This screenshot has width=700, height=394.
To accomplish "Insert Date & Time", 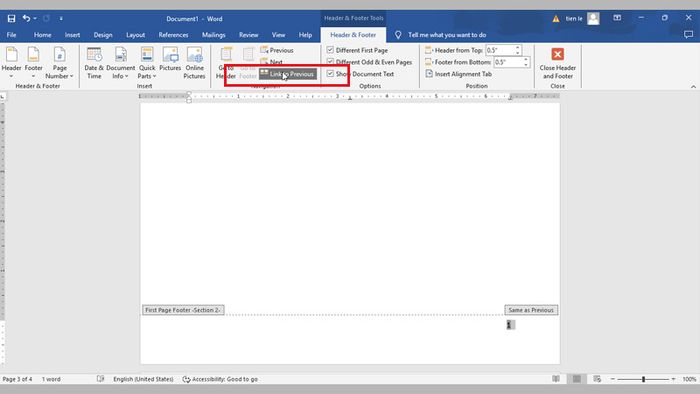I will point(94,62).
